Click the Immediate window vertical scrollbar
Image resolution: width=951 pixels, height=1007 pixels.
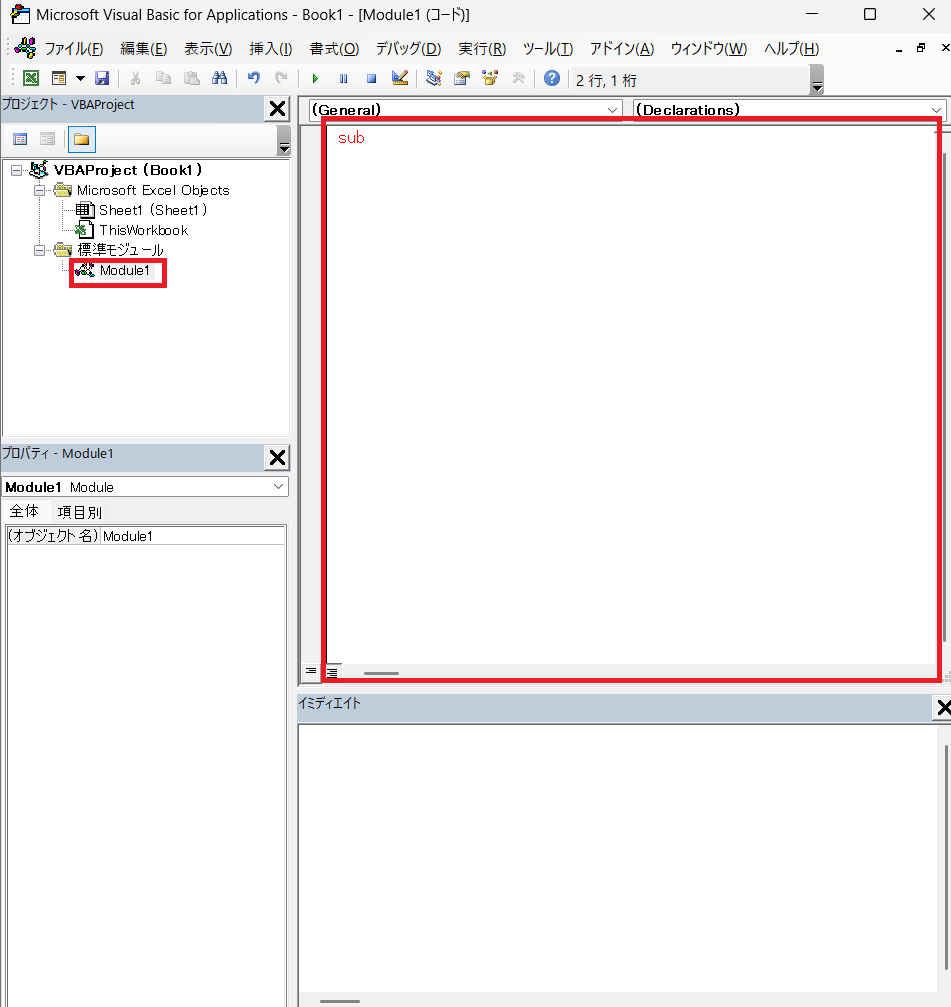click(945, 859)
